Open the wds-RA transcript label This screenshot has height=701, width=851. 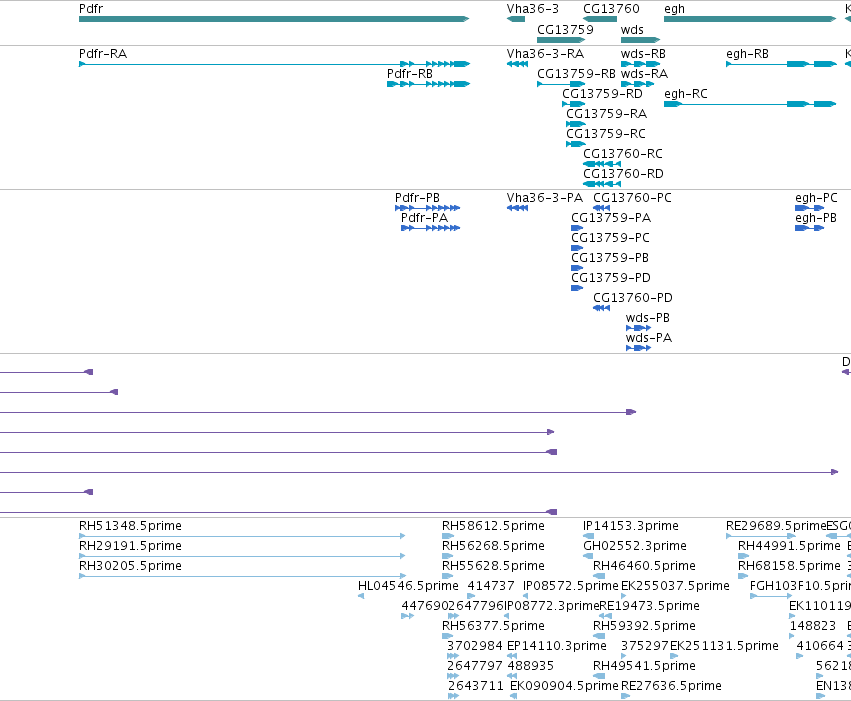[644, 73]
